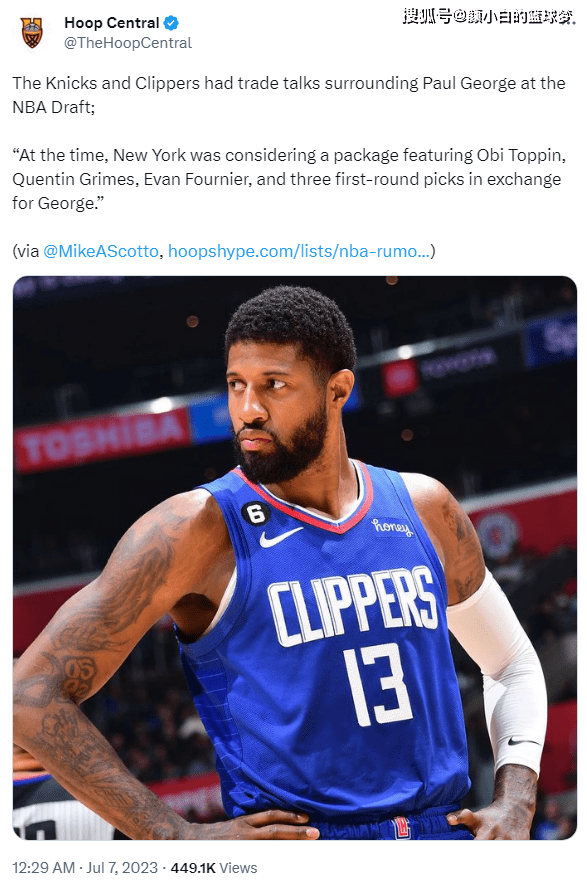Follow the hoopshype.com rumors link
This screenshot has height=890, width=587.
299,251
